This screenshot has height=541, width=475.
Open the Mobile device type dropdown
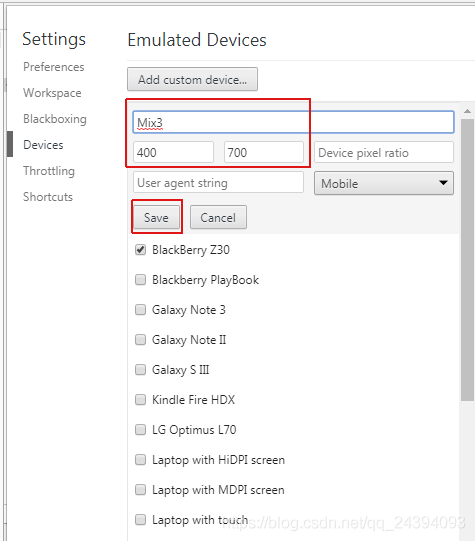coord(384,184)
